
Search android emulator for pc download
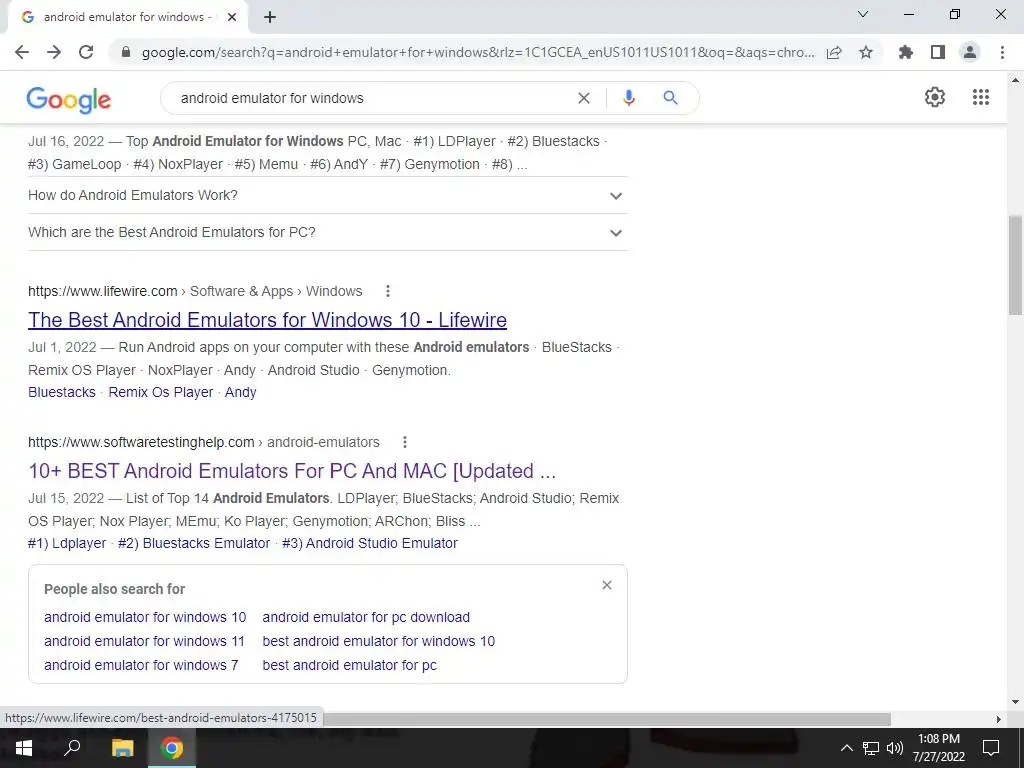[x=366, y=617]
